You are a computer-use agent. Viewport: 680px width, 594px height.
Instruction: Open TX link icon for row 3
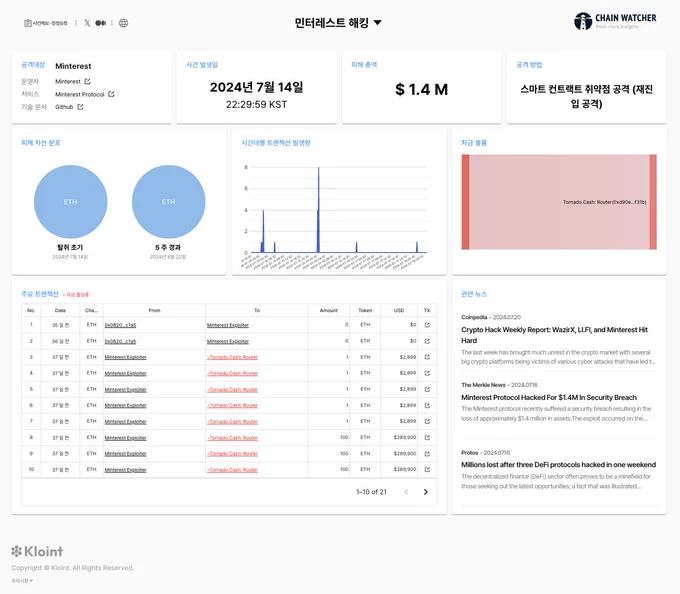(427, 357)
